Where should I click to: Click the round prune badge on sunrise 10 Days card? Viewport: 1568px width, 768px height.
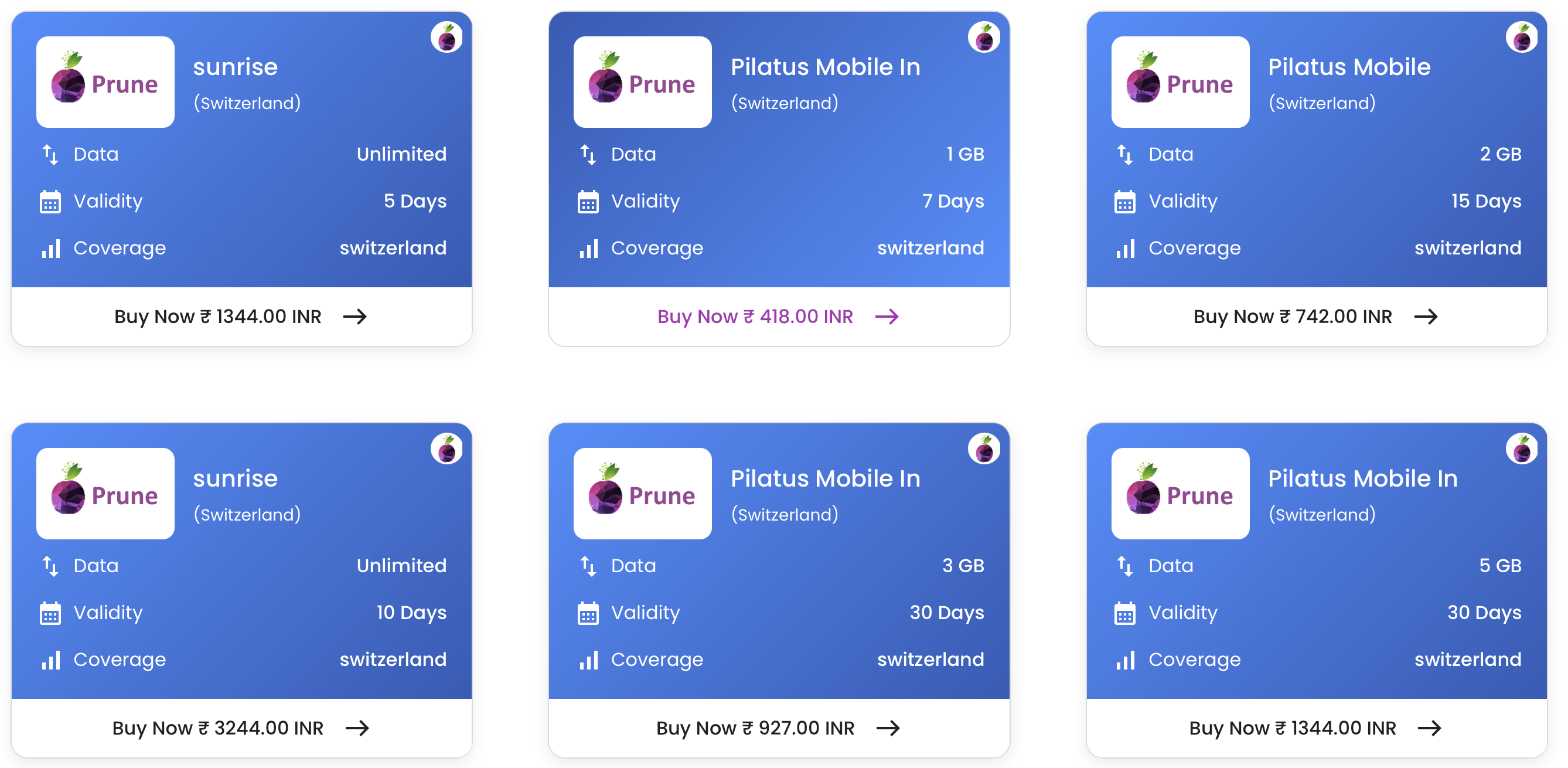coord(446,450)
